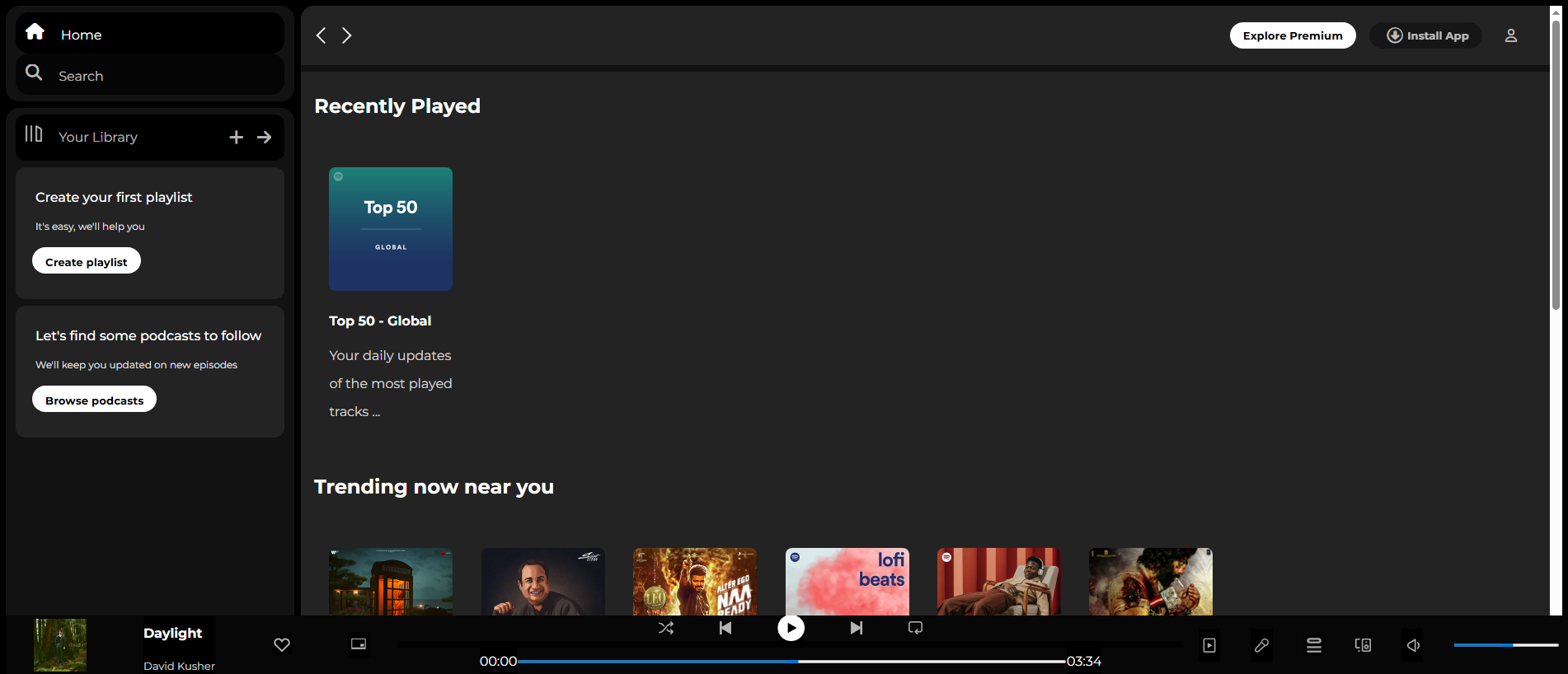Screen dimensions: 1568x674
Task: Skip to the previous track
Action: [x=725, y=628]
